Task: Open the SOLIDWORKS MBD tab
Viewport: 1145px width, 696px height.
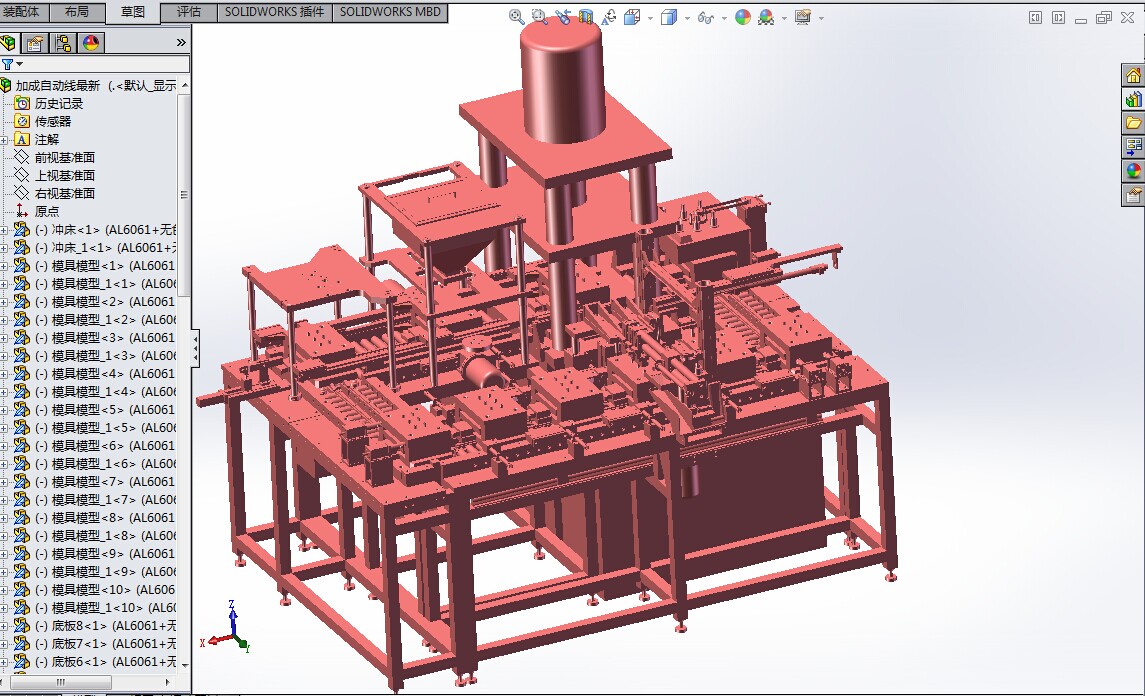Action: point(390,12)
